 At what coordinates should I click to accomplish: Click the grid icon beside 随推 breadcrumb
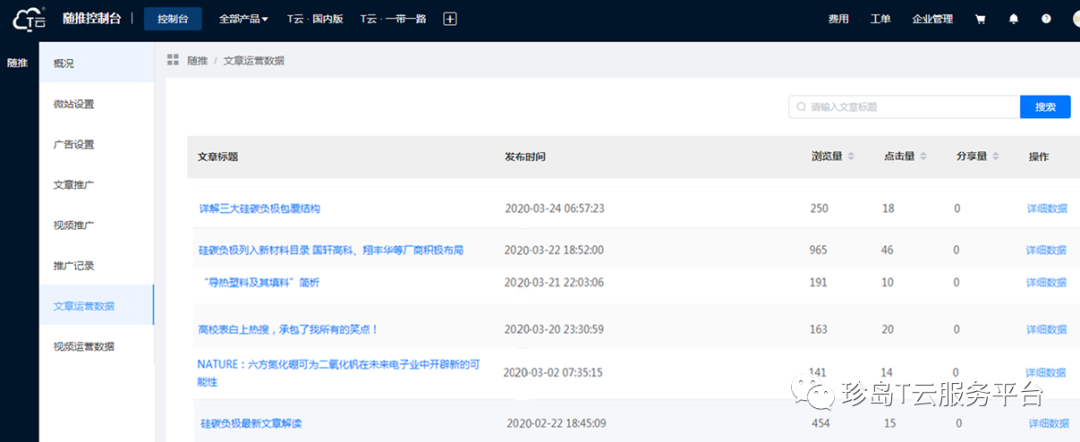click(173, 61)
